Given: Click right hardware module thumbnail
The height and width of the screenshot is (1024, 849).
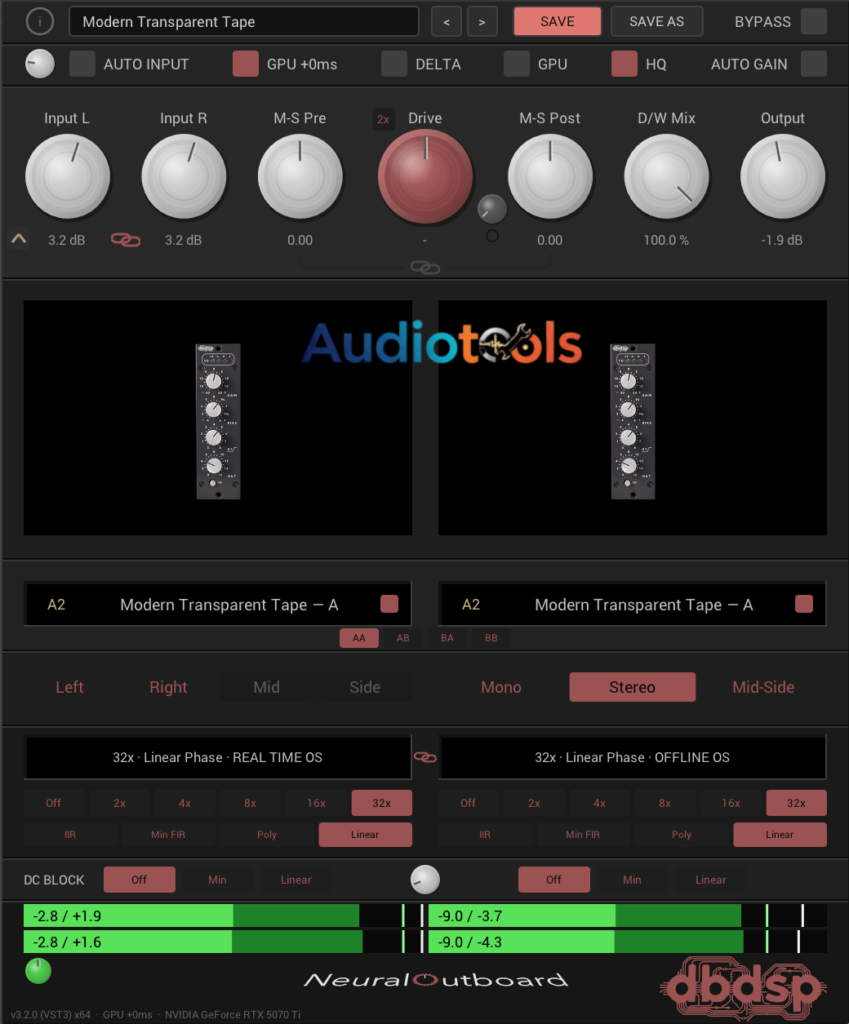Looking at the screenshot, I should coord(633,421).
